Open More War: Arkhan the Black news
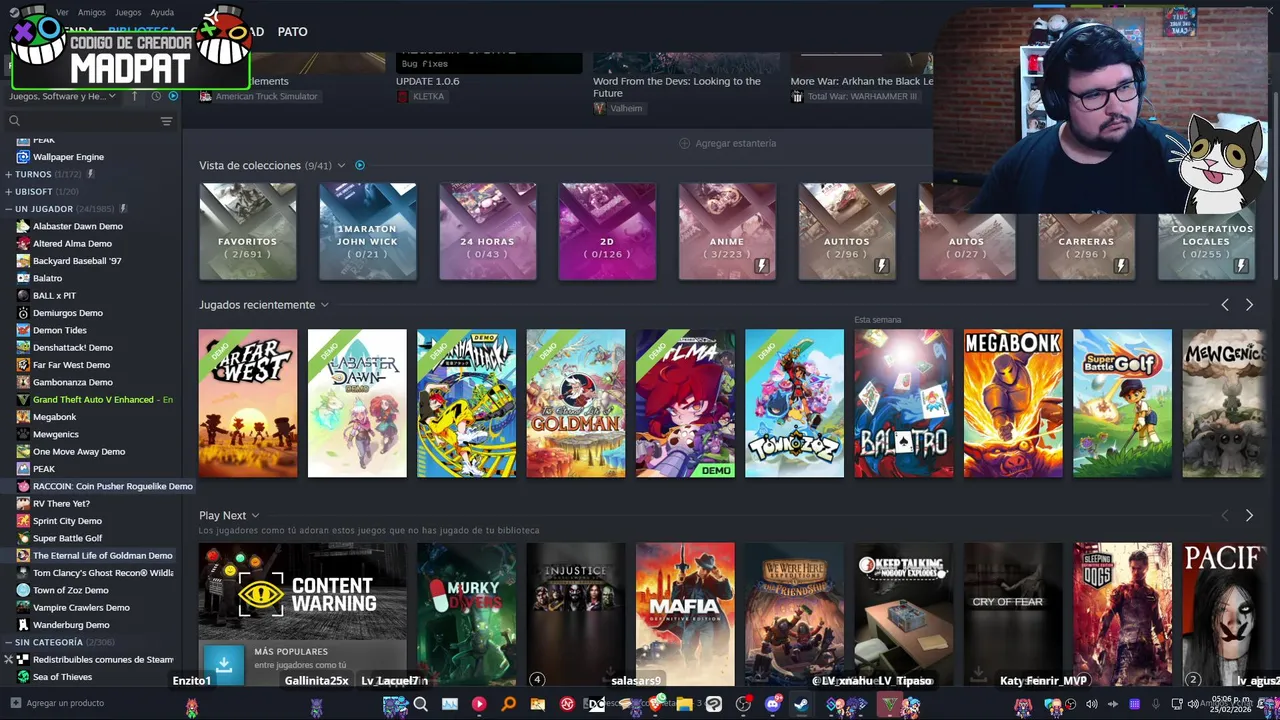This screenshot has height=720, width=1280. (861, 81)
